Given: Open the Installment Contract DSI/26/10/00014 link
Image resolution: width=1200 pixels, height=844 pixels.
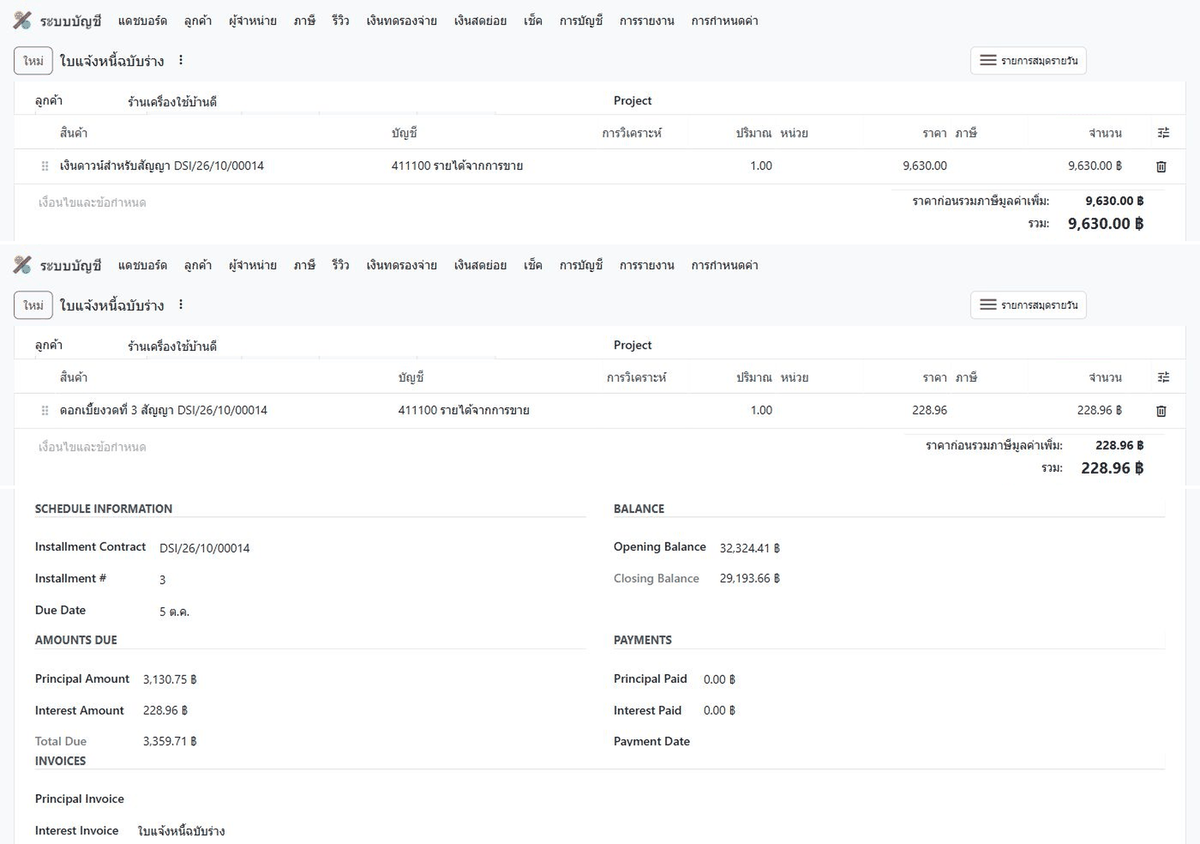Looking at the screenshot, I should (x=204, y=548).
